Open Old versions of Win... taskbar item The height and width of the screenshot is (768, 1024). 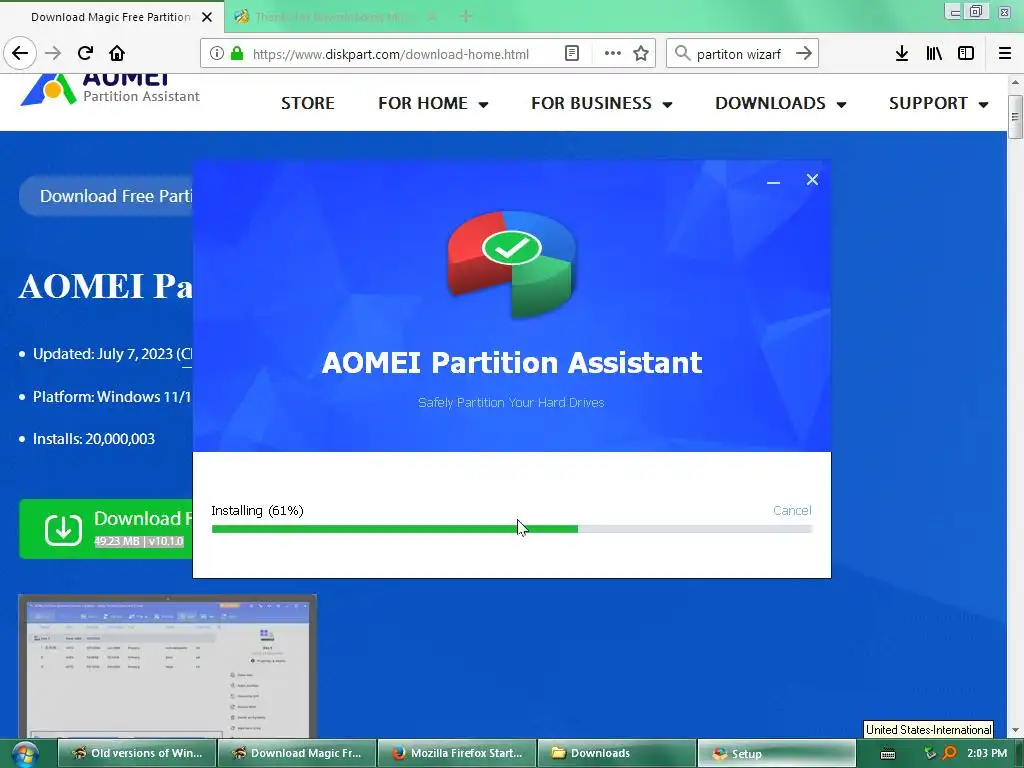tap(136, 753)
